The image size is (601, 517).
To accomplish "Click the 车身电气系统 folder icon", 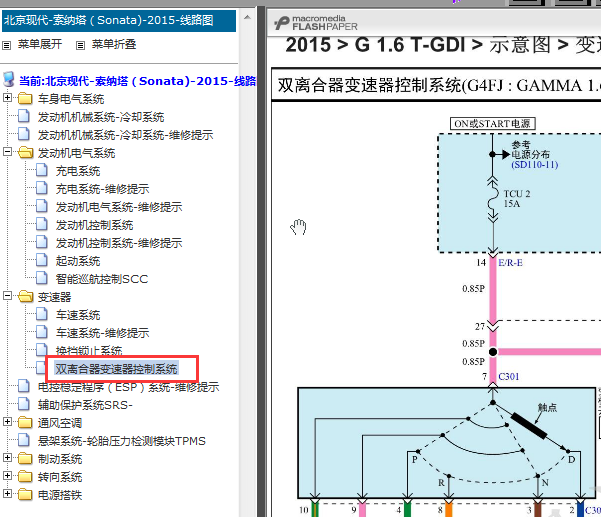I will click(25, 98).
